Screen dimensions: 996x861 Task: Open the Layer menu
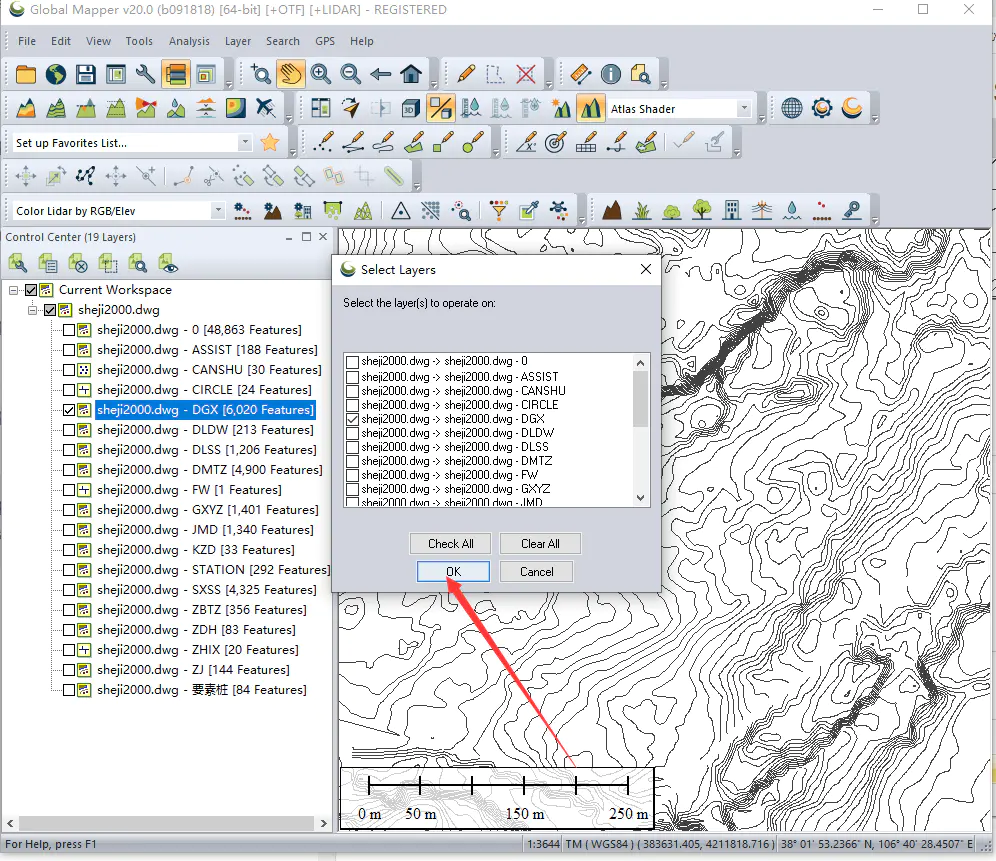[x=238, y=41]
